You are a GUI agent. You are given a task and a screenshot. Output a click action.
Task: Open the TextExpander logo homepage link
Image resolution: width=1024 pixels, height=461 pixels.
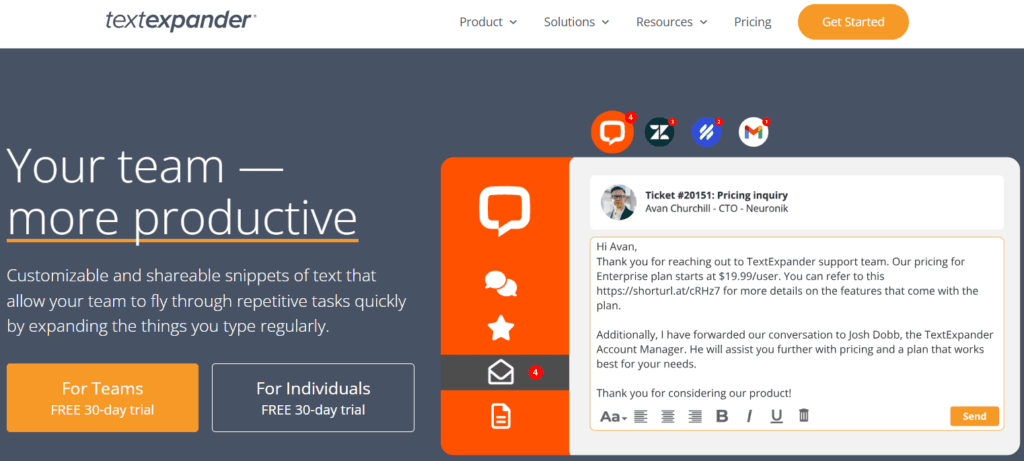pyautogui.click(x=181, y=20)
